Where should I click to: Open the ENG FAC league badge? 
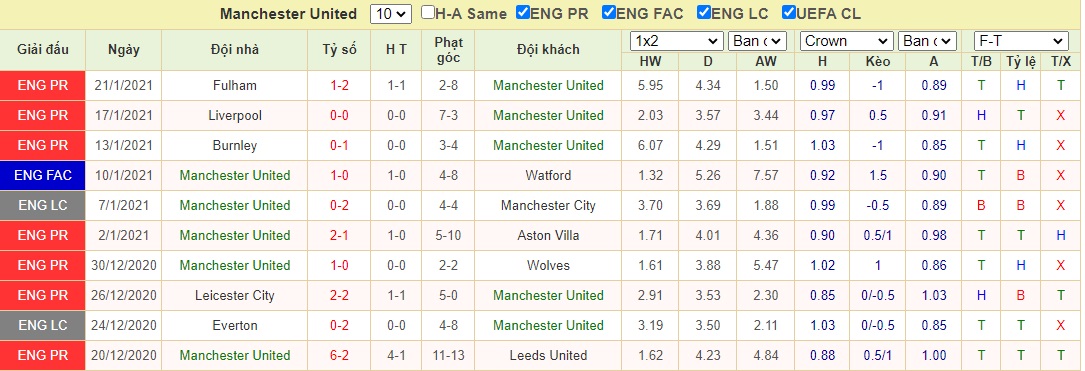click(43, 175)
